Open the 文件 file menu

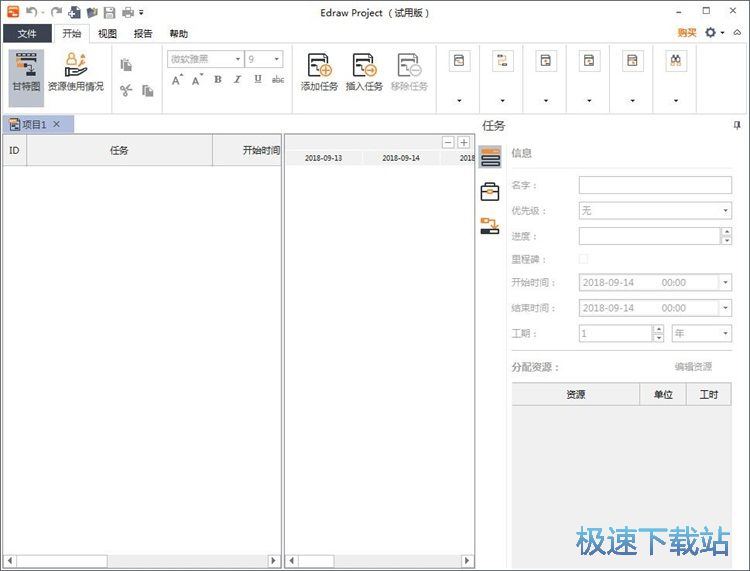click(x=27, y=33)
